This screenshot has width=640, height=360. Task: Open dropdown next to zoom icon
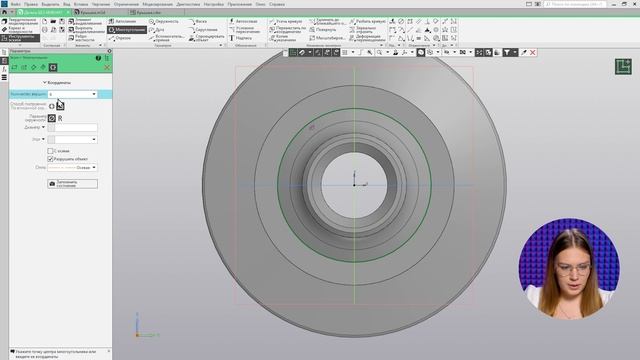pyautogui.click(x=387, y=52)
